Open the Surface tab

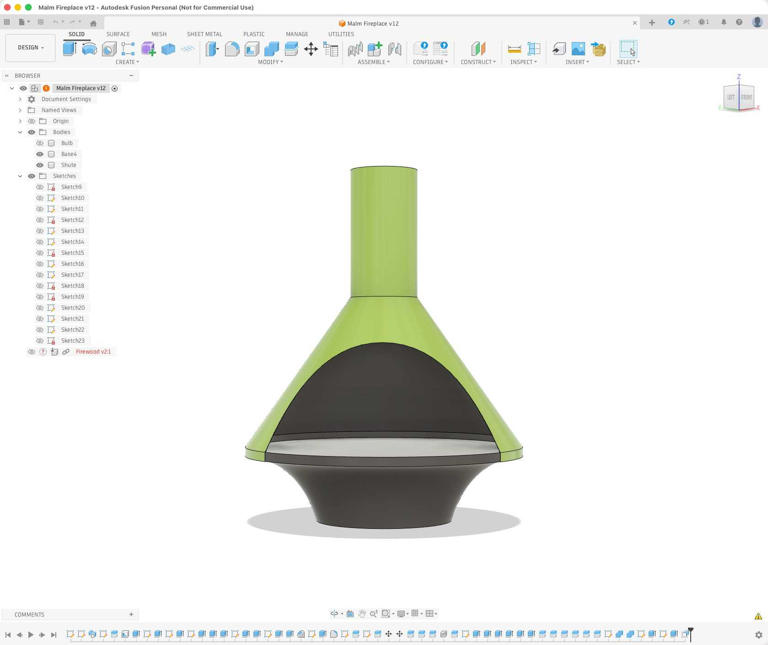click(x=118, y=34)
